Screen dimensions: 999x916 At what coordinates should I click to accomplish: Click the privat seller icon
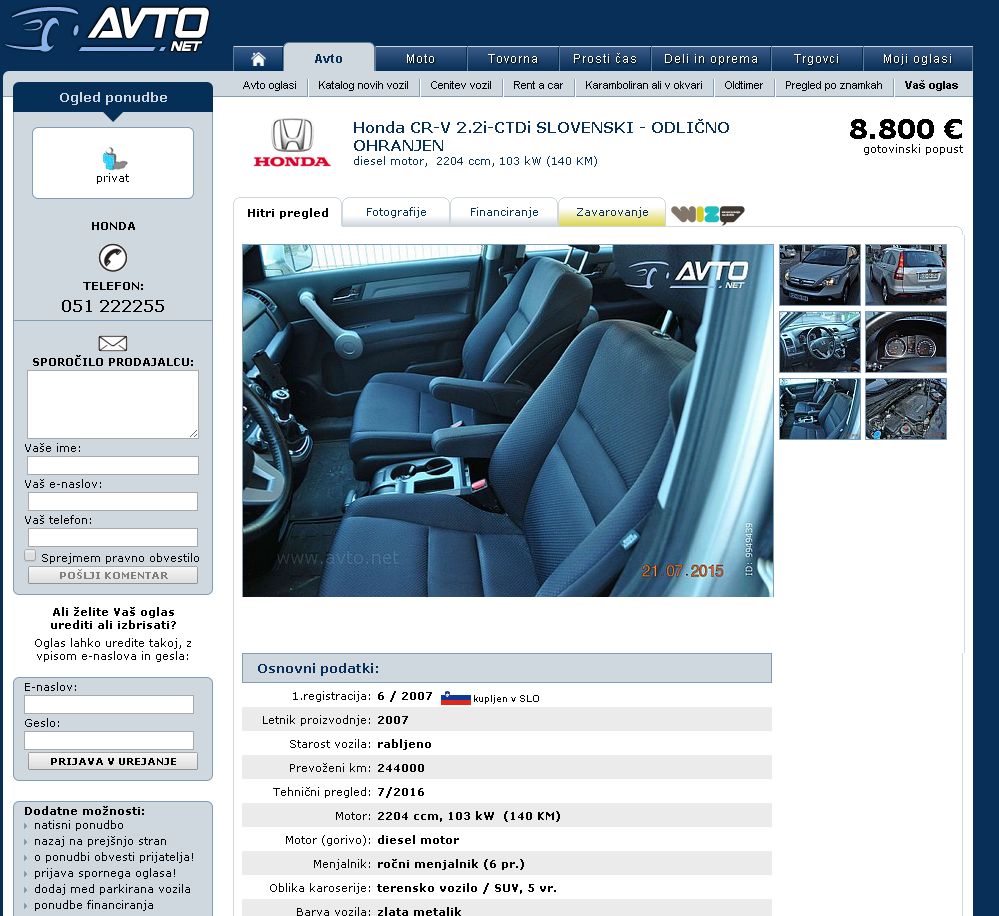point(113,159)
